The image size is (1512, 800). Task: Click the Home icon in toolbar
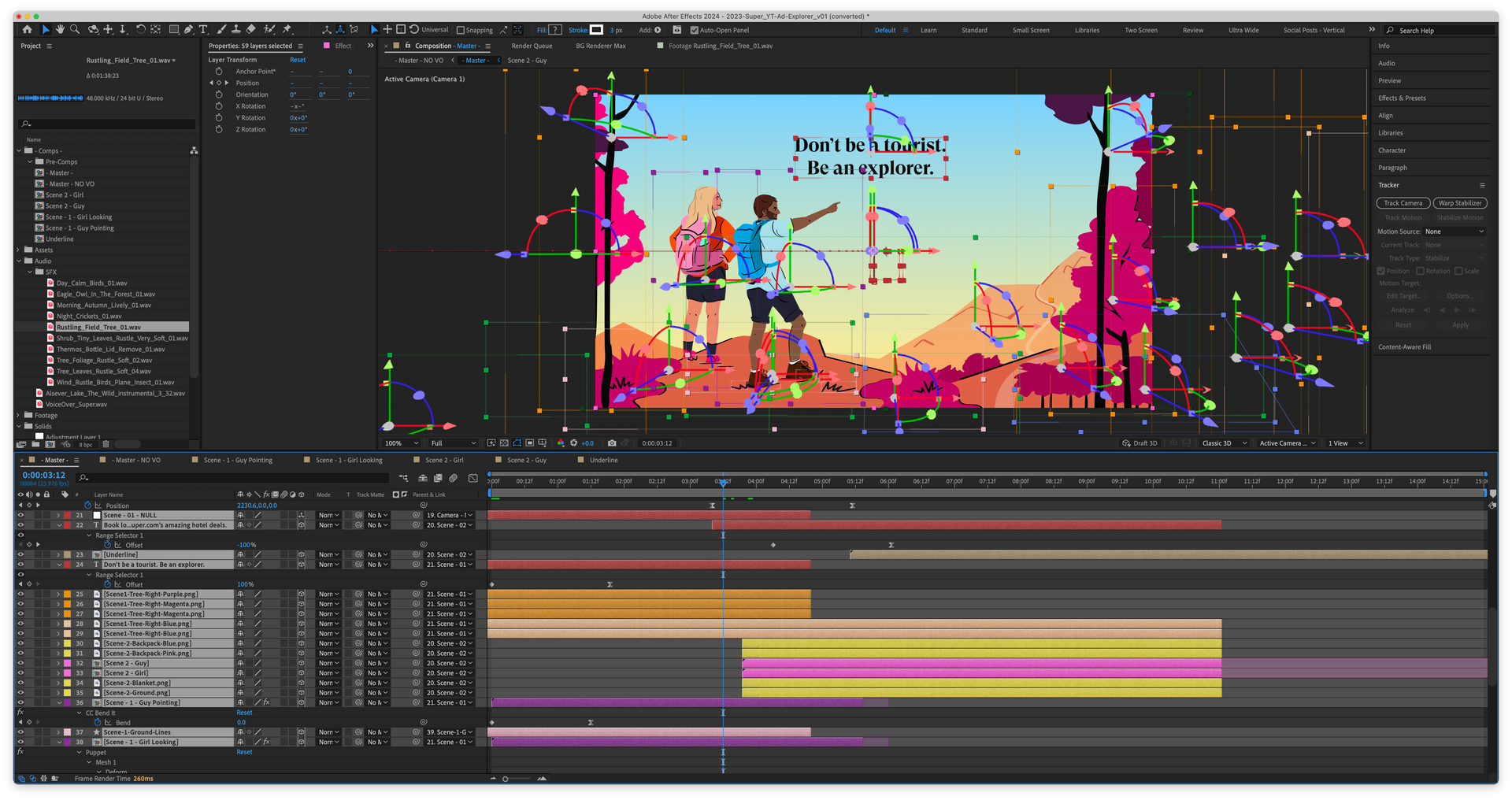(28, 30)
